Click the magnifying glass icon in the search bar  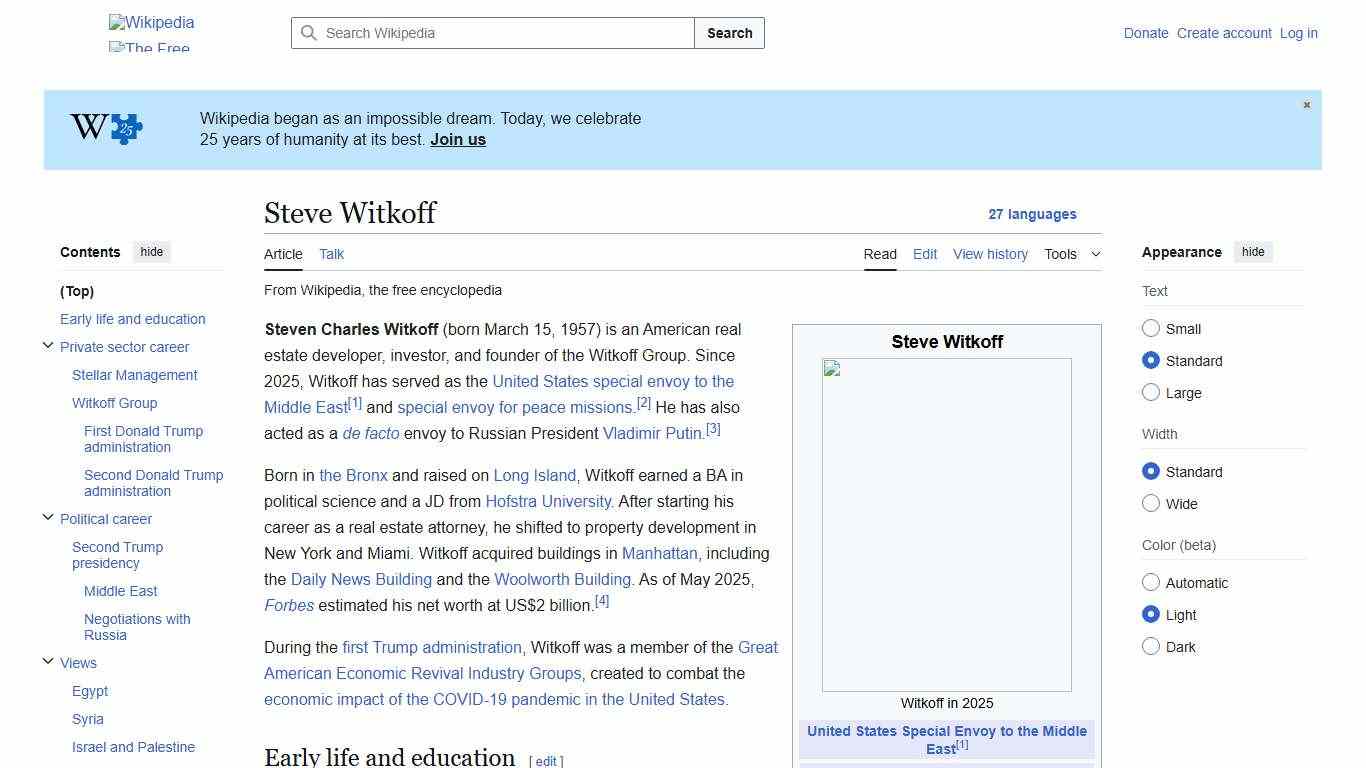coord(309,33)
